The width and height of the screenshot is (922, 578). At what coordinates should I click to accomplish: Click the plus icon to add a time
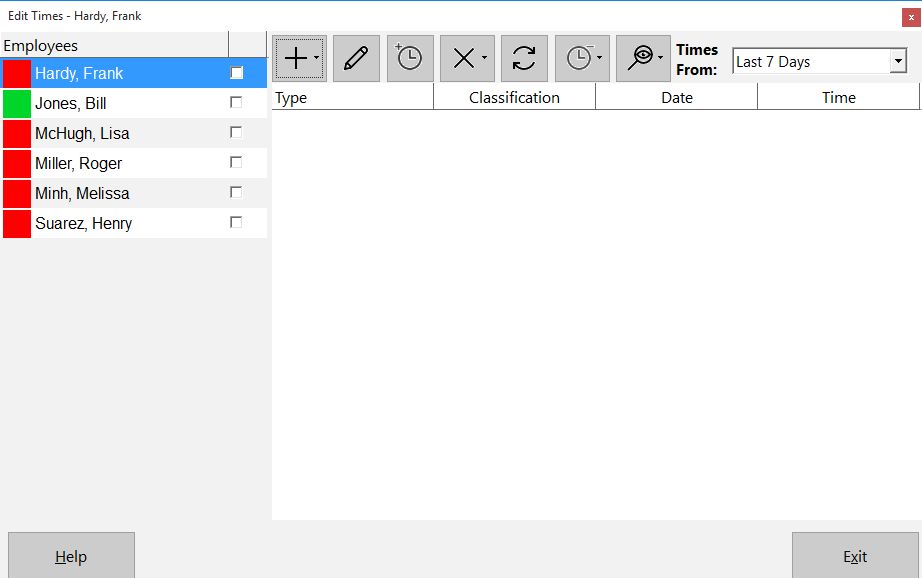295,58
